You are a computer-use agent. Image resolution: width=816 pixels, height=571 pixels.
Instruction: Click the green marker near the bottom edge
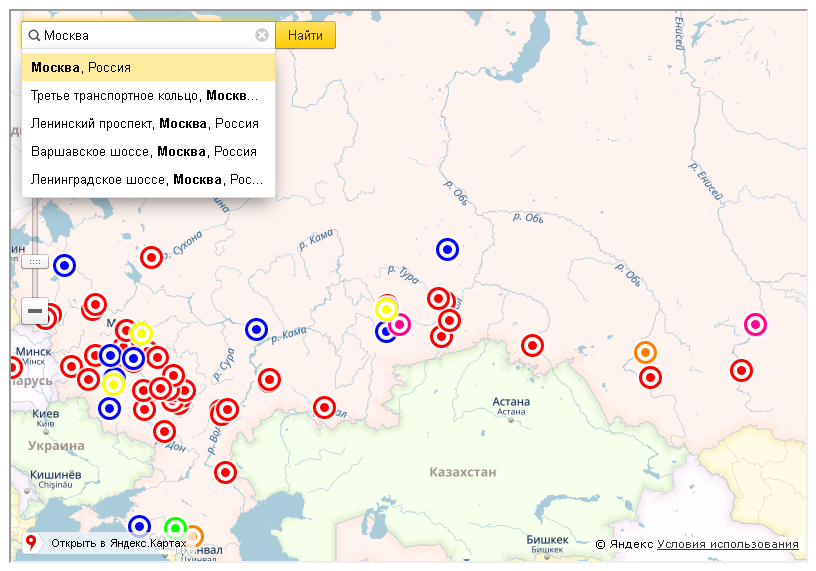[x=175, y=527]
